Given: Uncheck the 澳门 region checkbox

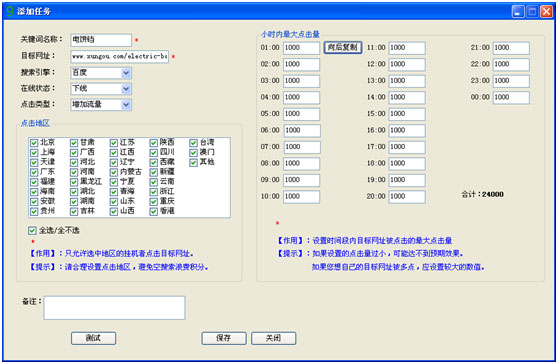Looking at the screenshot, I should [193, 153].
